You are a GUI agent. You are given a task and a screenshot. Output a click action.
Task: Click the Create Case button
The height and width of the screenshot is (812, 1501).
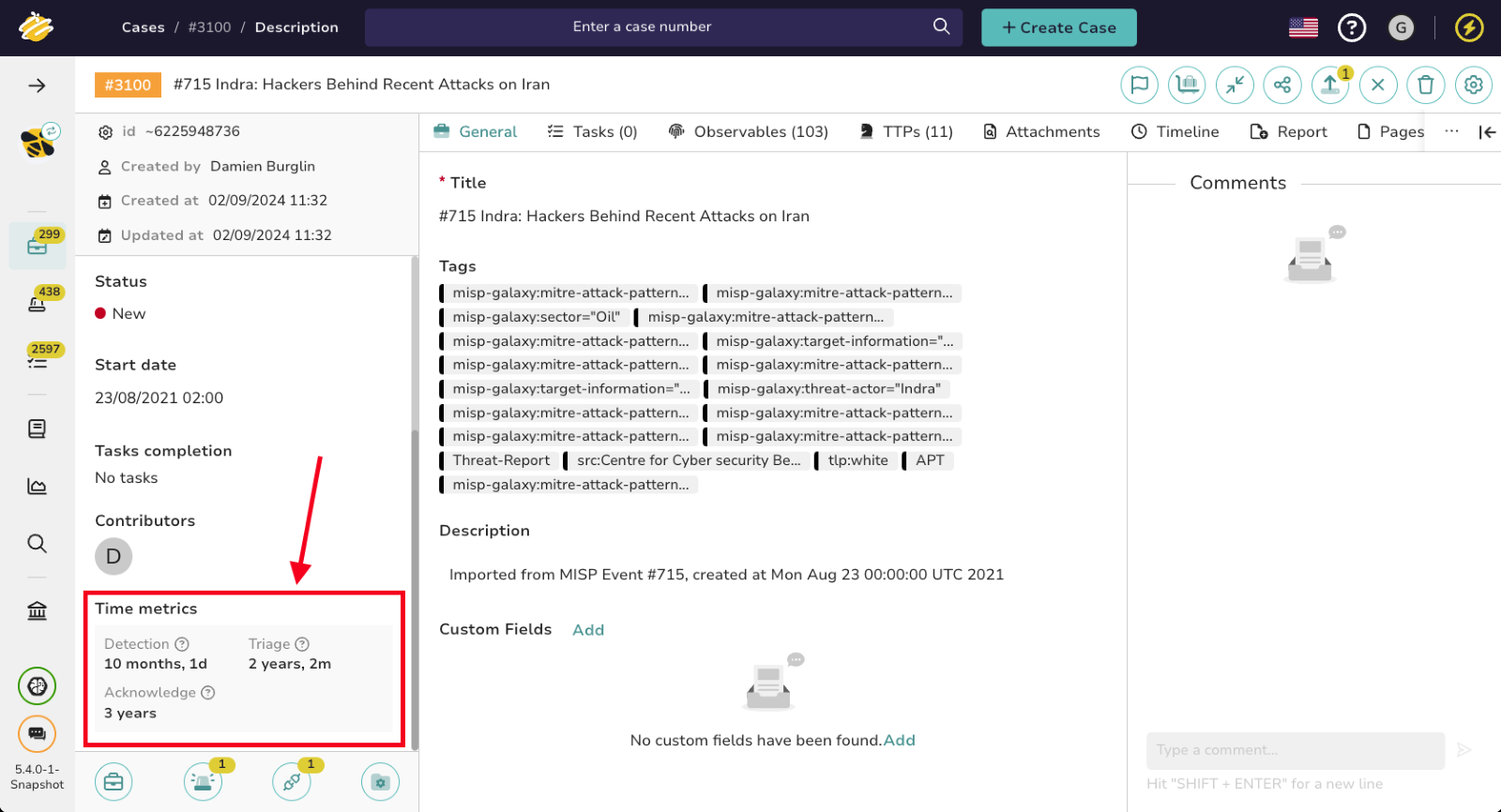[1058, 28]
